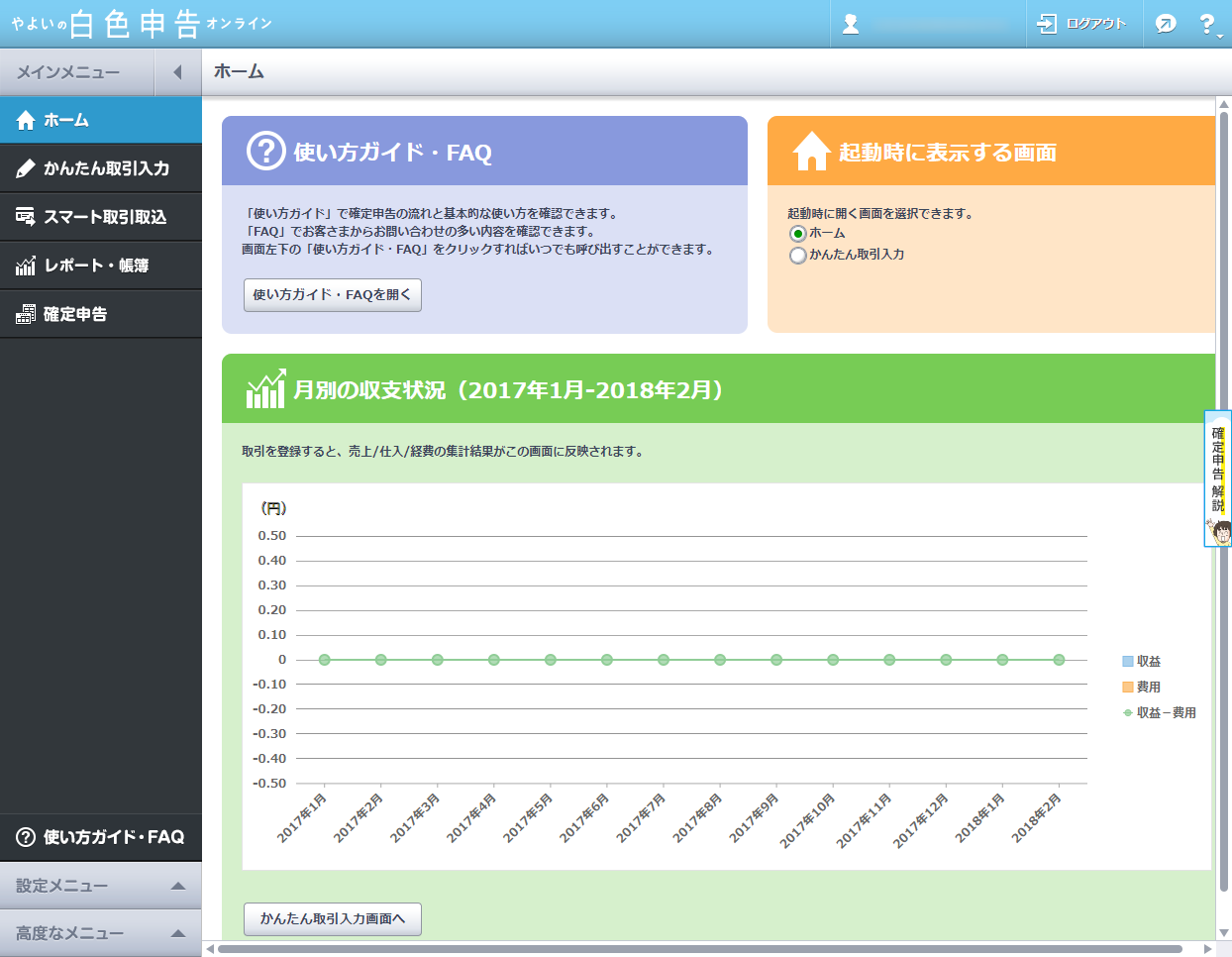The image size is (1232, 957).
Task: Open the 確定申告解説 side tab
Action: 1217,478
